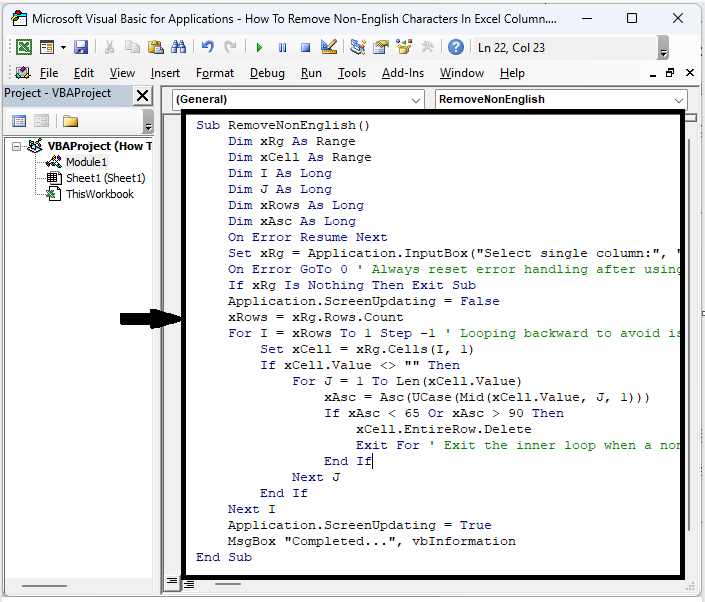Click 'Ln 22, Col 23' position box
Viewport: 705px width, 602px height.
coord(566,48)
